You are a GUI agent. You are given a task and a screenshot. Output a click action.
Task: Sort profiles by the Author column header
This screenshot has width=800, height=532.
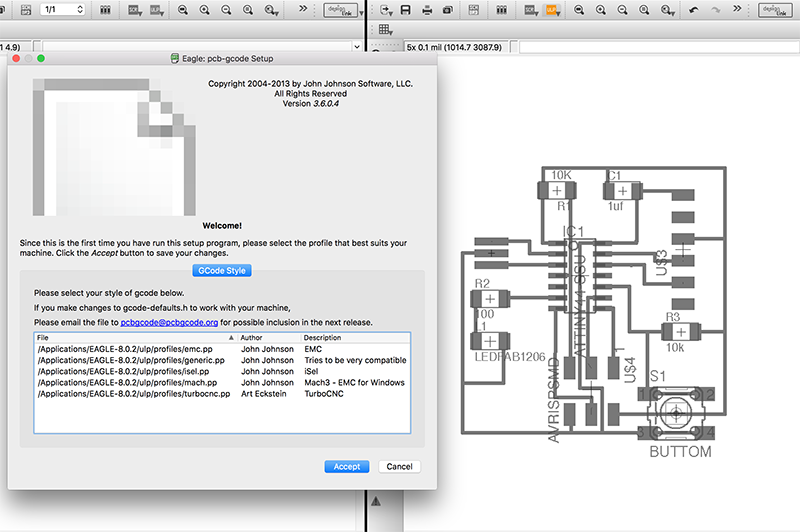(269, 337)
